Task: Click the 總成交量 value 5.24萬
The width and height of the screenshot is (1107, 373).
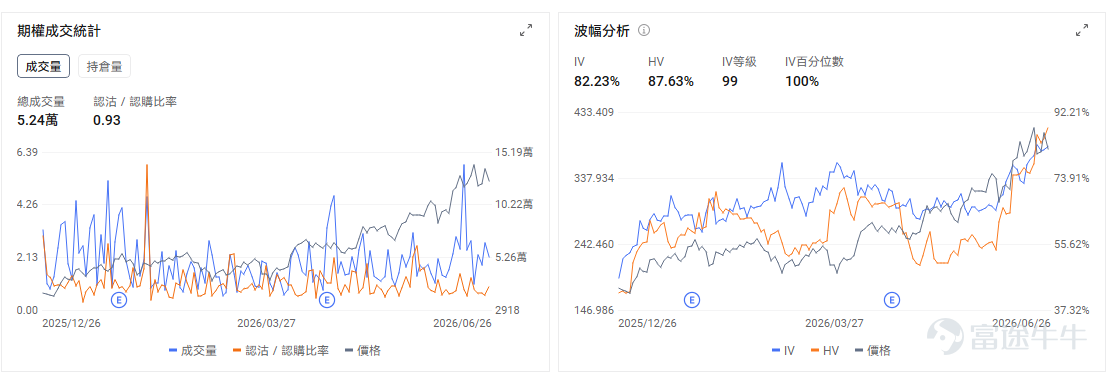Action: [x=37, y=120]
